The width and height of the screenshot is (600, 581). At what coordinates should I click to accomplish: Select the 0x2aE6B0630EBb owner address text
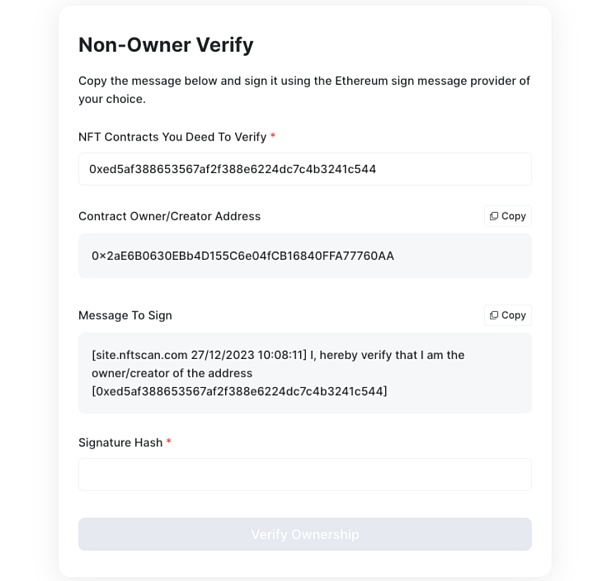243,256
